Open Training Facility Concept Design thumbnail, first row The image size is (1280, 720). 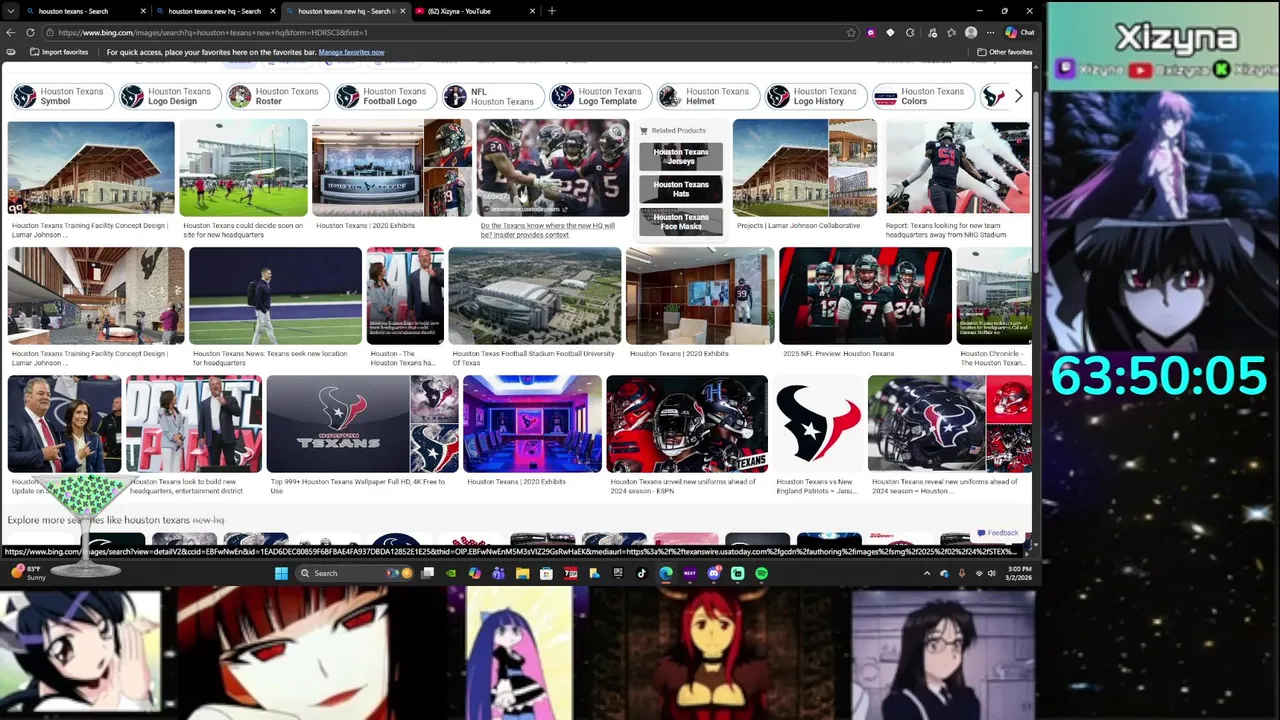[91, 168]
